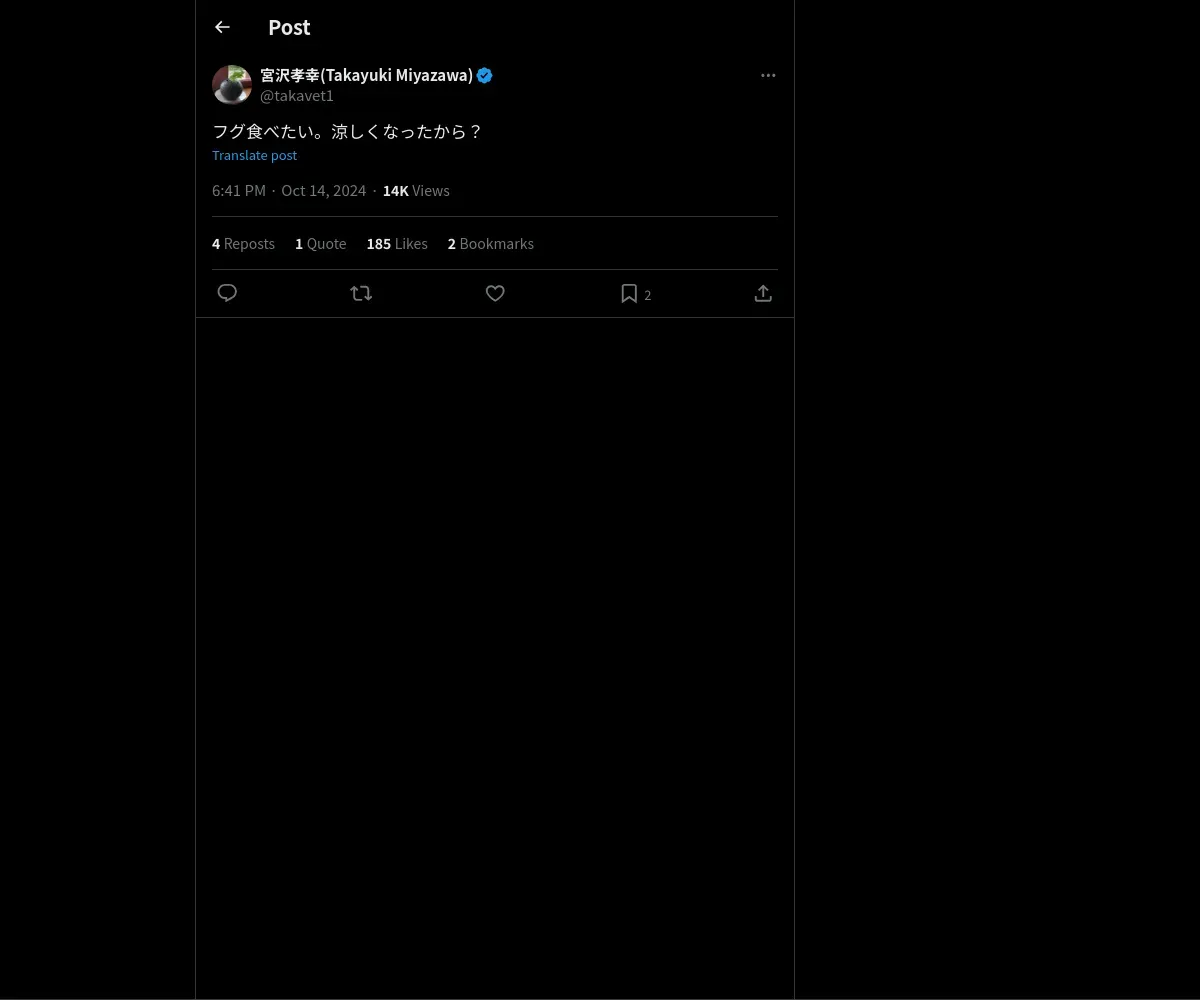Click the 6:41 PM Oct 14, 2024 timestamp
The width and height of the screenshot is (1200, 1000).
289,191
